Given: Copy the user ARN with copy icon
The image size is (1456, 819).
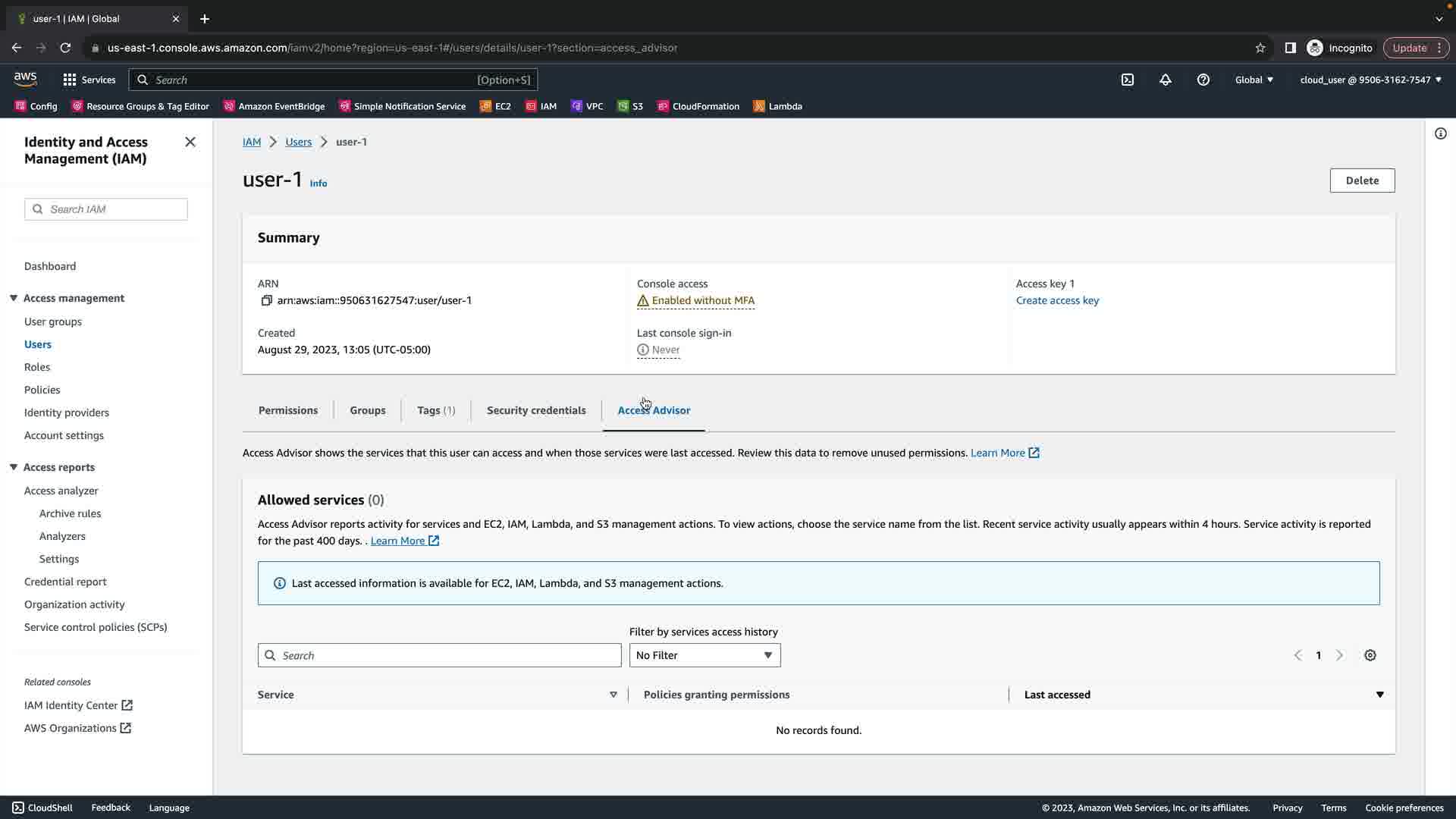Looking at the screenshot, I should 266,300.
